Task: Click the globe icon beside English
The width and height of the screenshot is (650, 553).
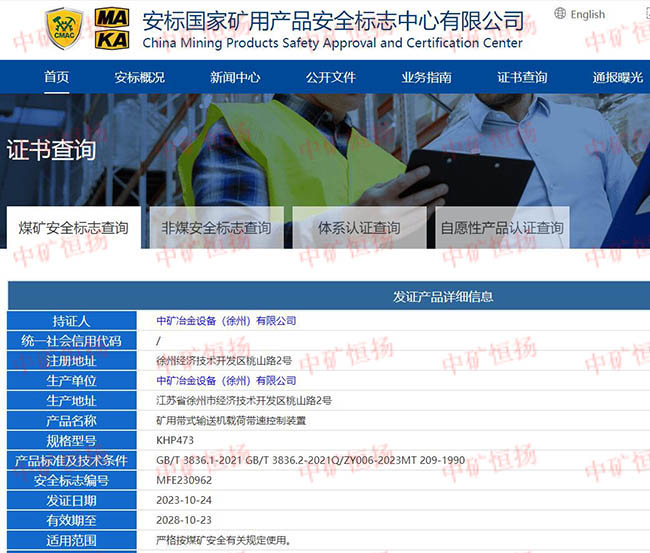Action: tap(559, 14)
